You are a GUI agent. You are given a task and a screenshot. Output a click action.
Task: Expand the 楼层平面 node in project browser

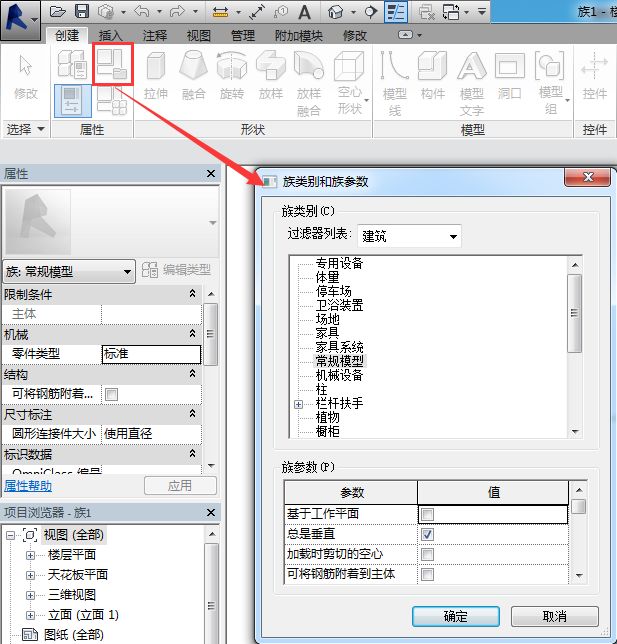pyautogui.click(x=30, y=555)
